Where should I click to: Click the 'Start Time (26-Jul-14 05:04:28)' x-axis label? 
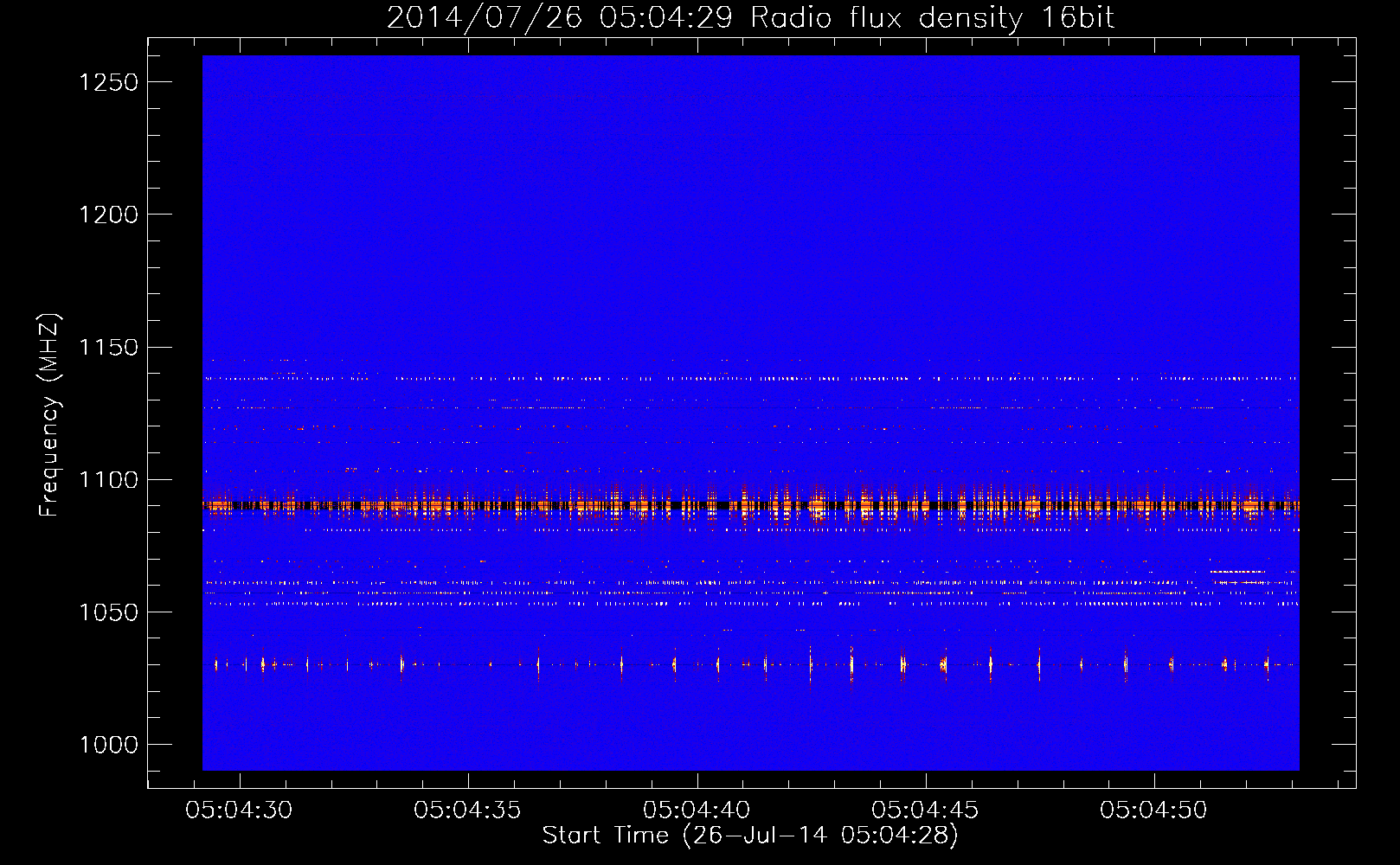click(750, 836)
